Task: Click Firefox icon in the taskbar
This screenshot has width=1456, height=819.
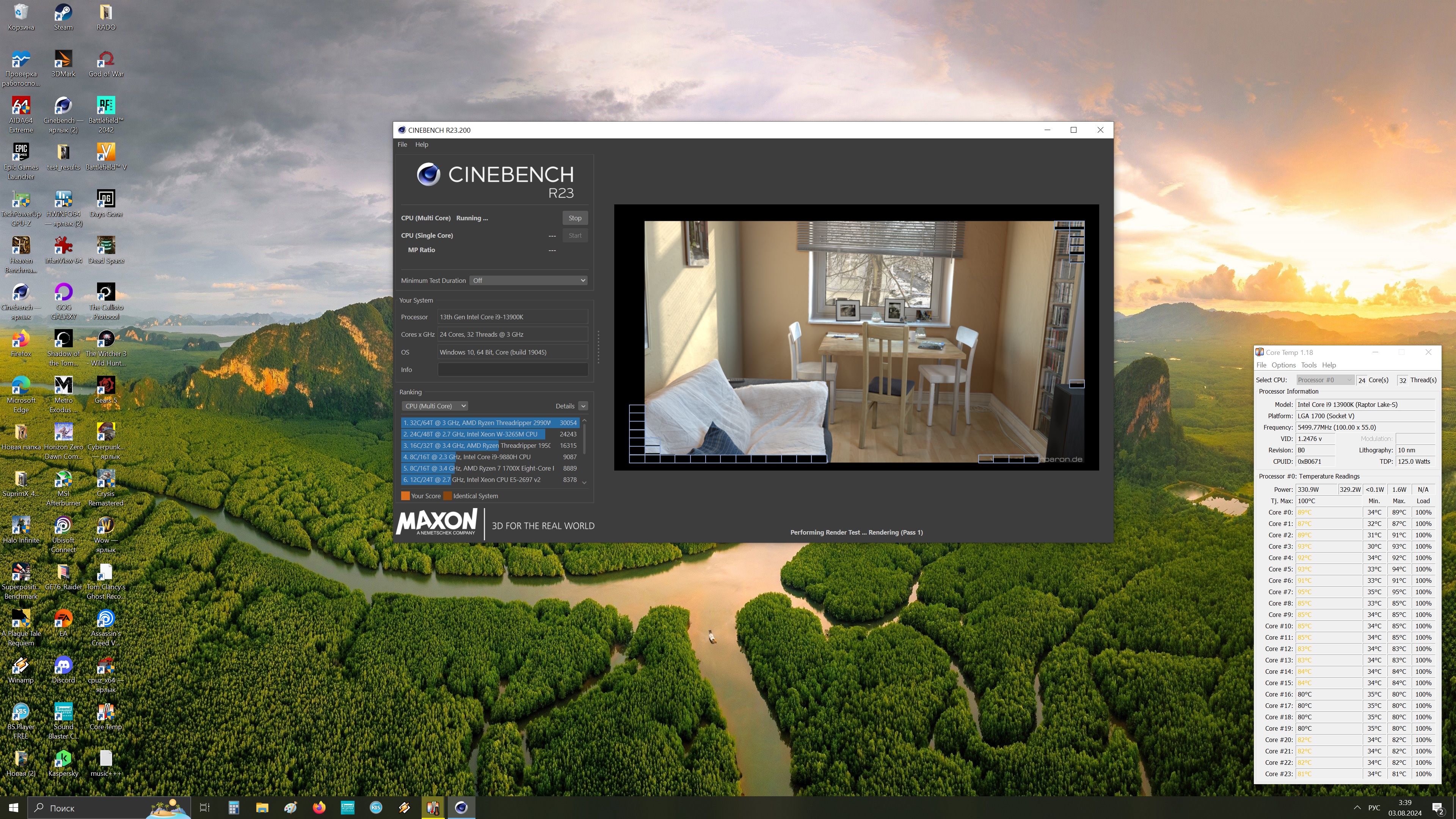Action: pyautogui.click(x=319, y=808)
